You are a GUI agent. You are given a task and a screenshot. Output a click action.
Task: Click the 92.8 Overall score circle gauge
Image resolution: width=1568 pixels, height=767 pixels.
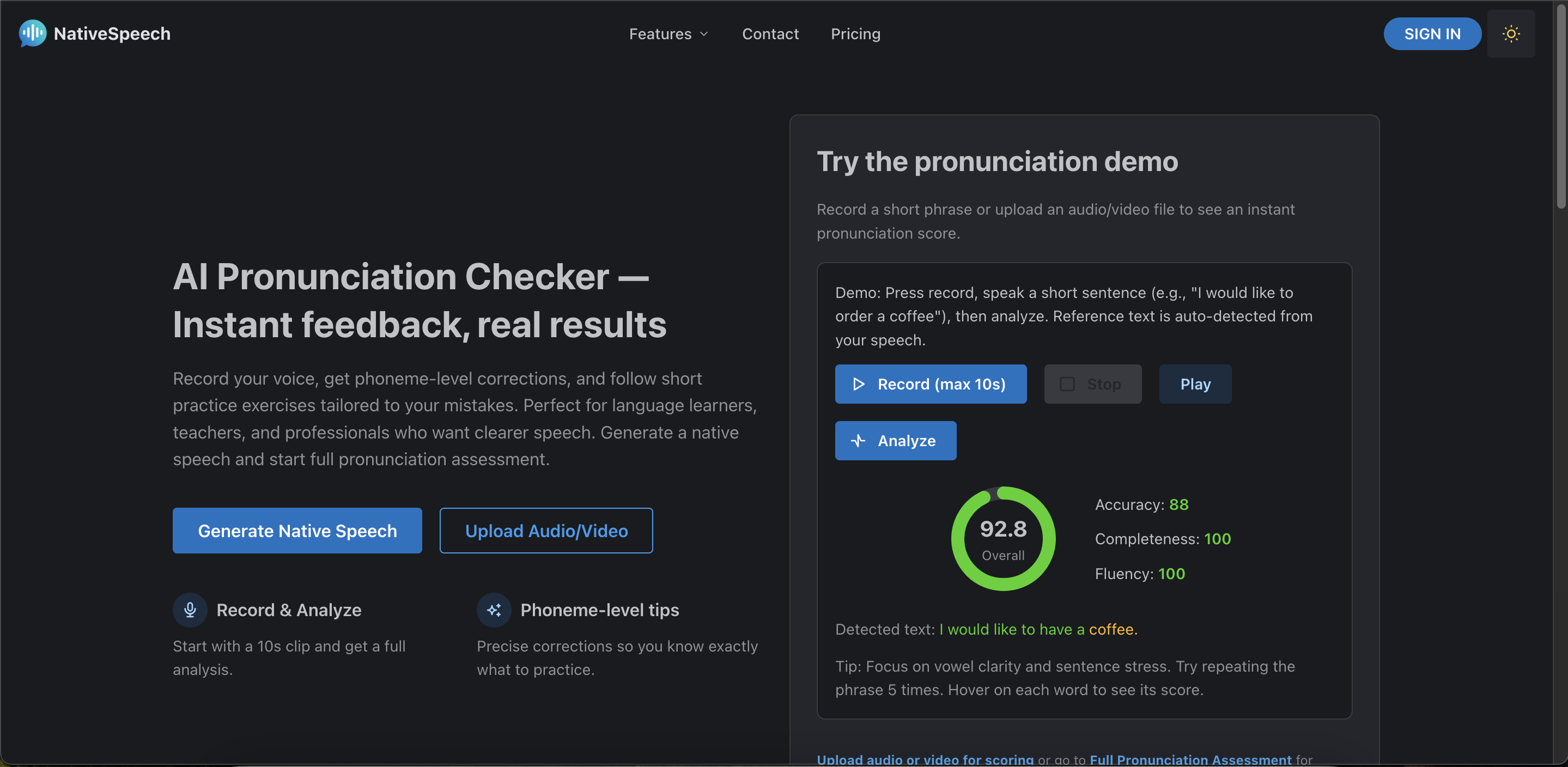(x=1003, y=539)
